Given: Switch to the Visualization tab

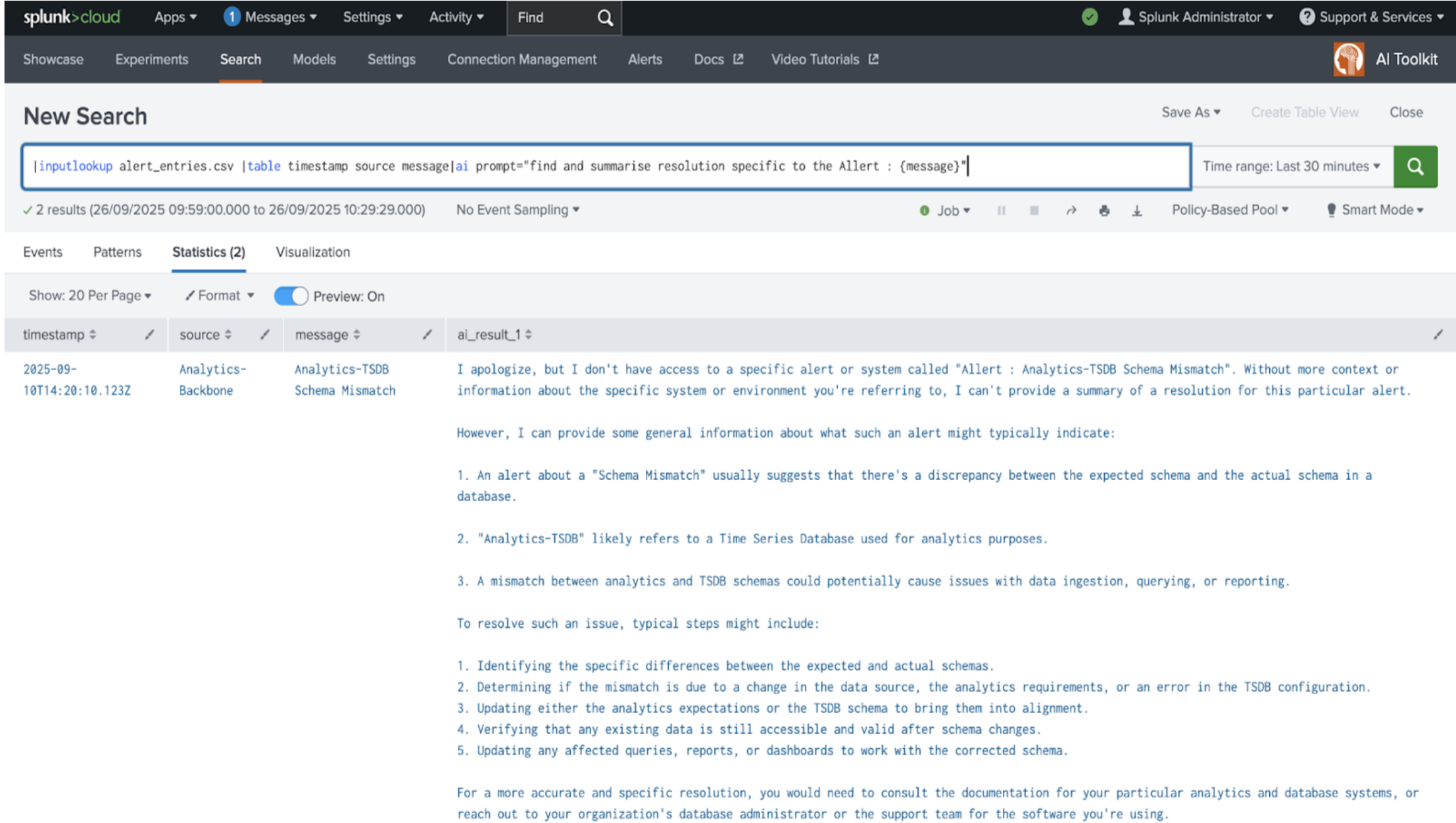Looking at the screenshot, I should click(x=313, y=252).
